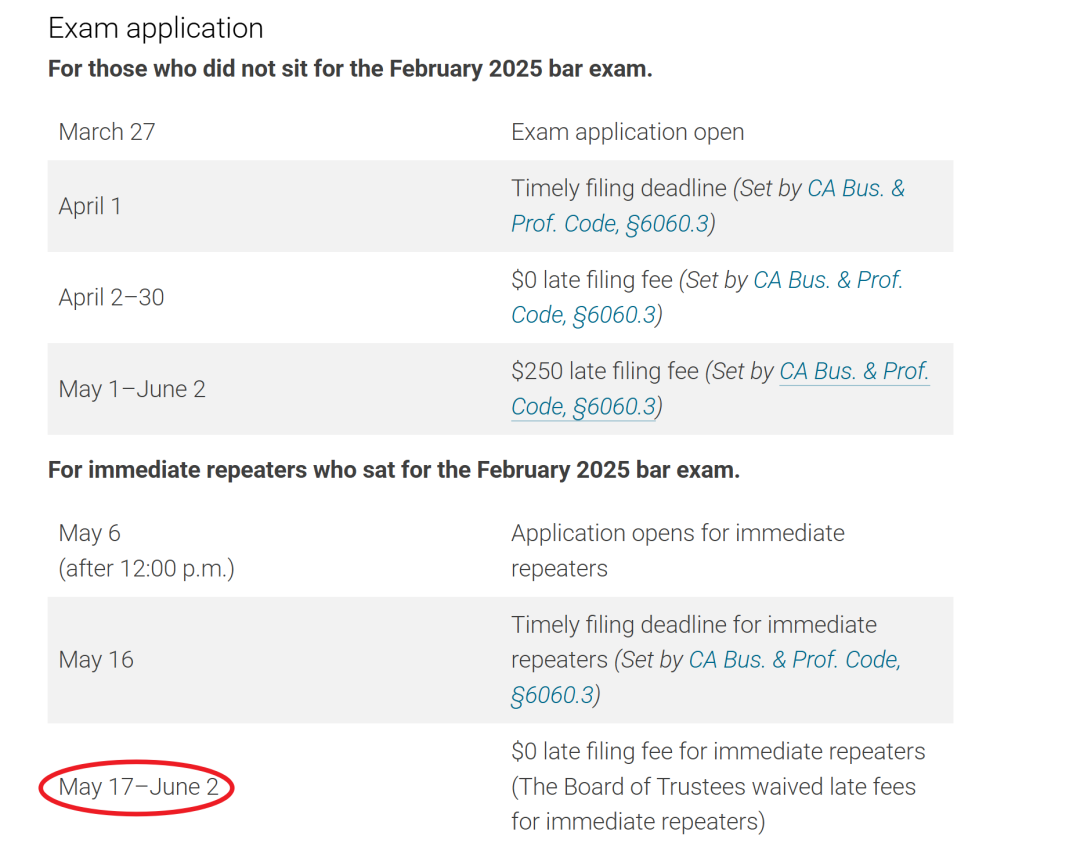
Task: Select the 'Exam application open' text
Action: pyautogui.click(x=627, y=132)
